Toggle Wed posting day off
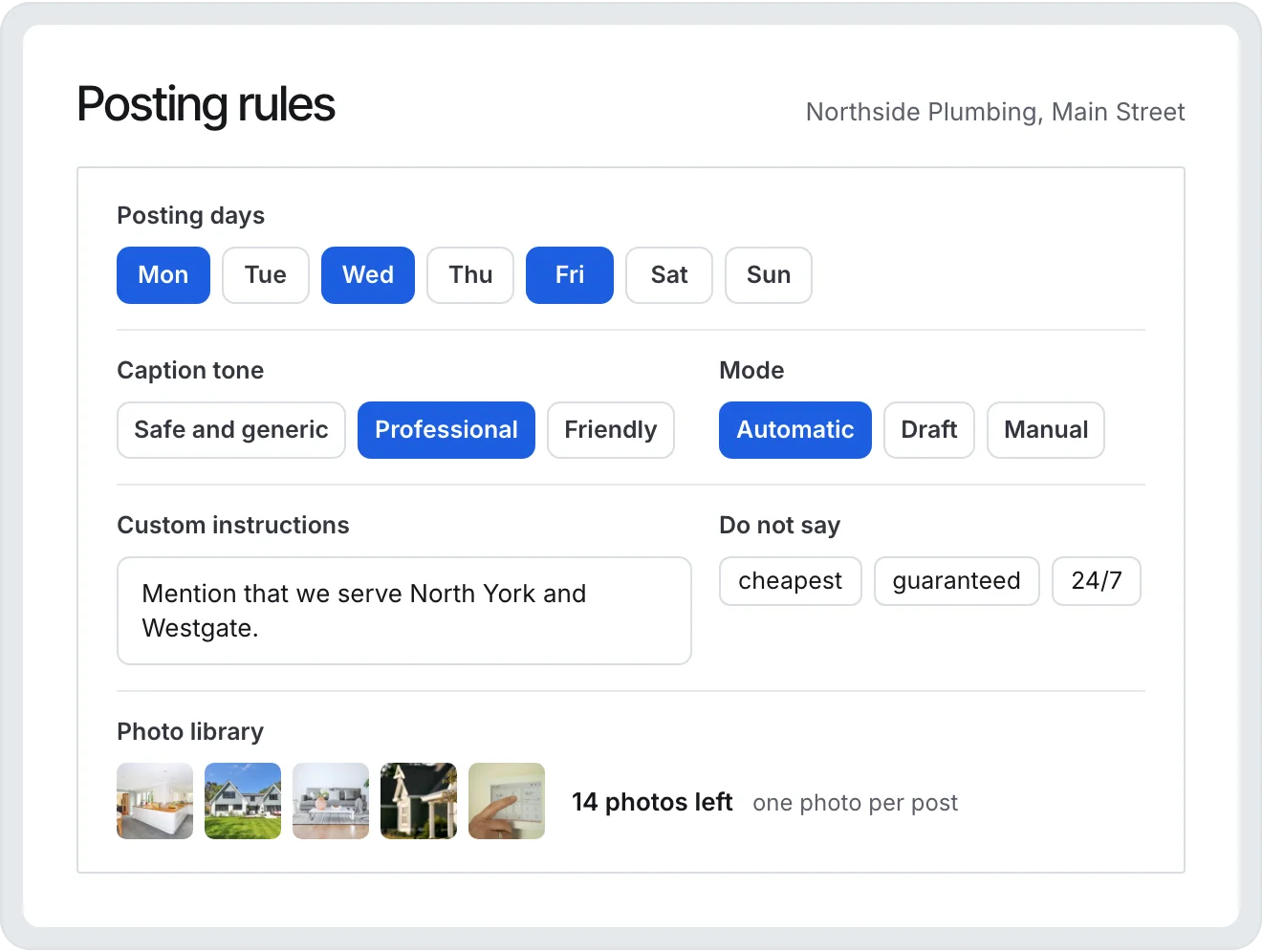Image resolution: width=1262 pixels, height=952 pixels. [x=368, y=275]
